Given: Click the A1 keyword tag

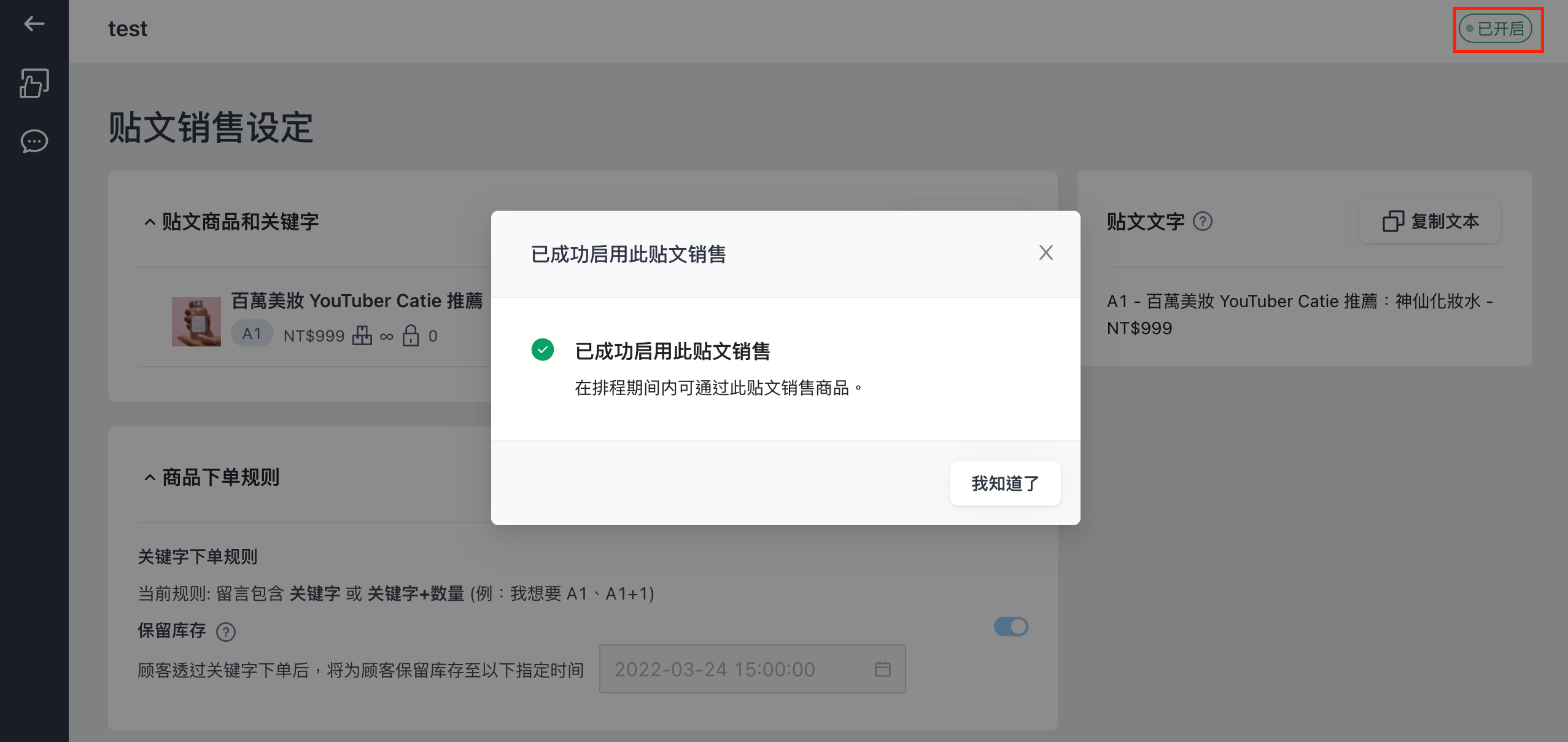Looking at the screenshot, I should 252,334.
